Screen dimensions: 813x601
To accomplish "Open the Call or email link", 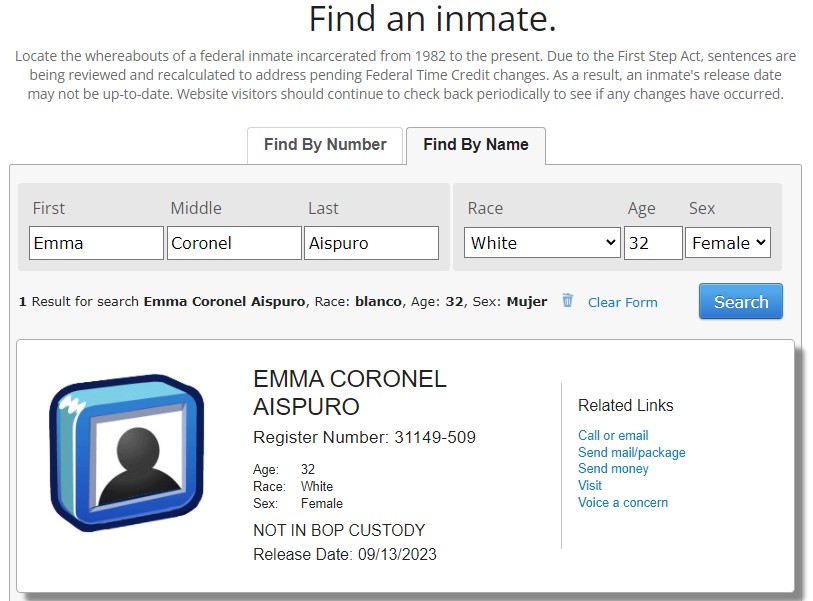I will (x=613, y=435).
